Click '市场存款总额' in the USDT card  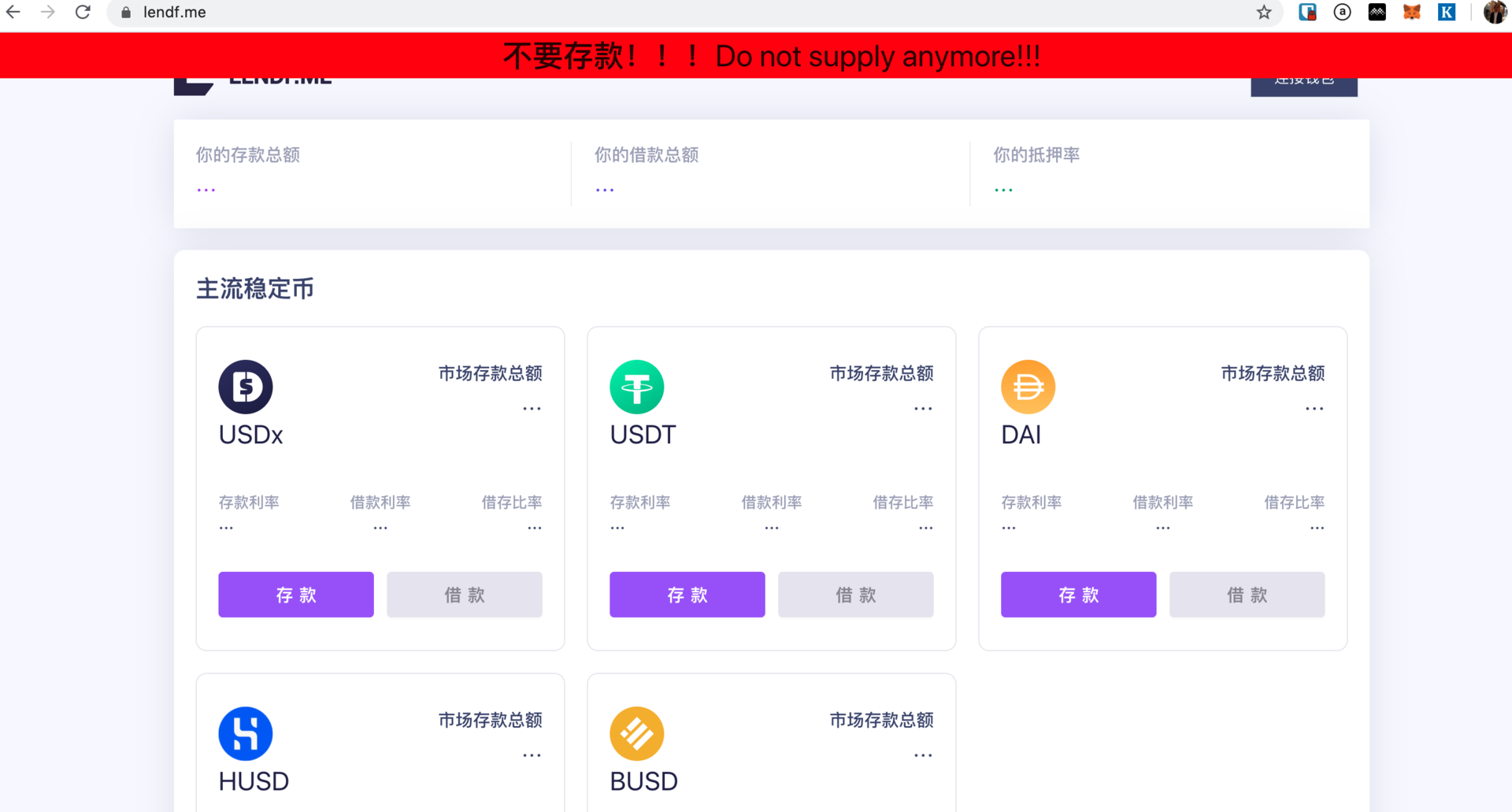[882, 373]
